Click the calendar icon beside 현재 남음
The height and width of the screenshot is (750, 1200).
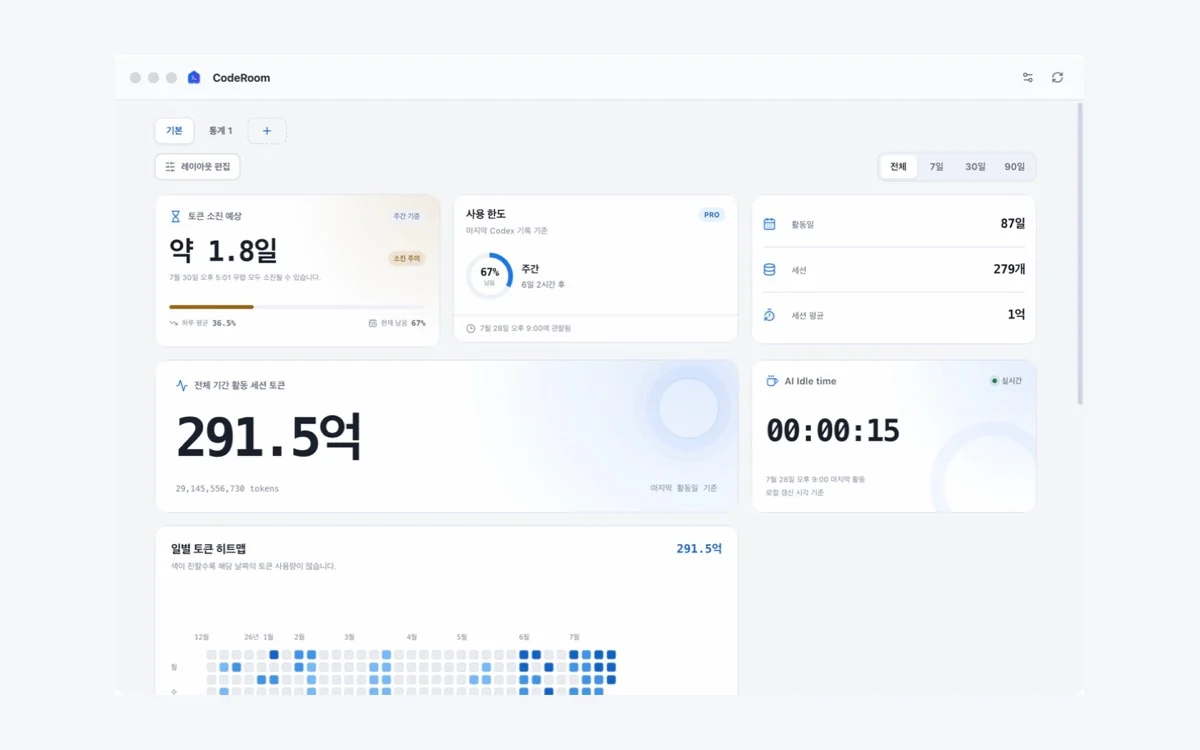[373, 323]
